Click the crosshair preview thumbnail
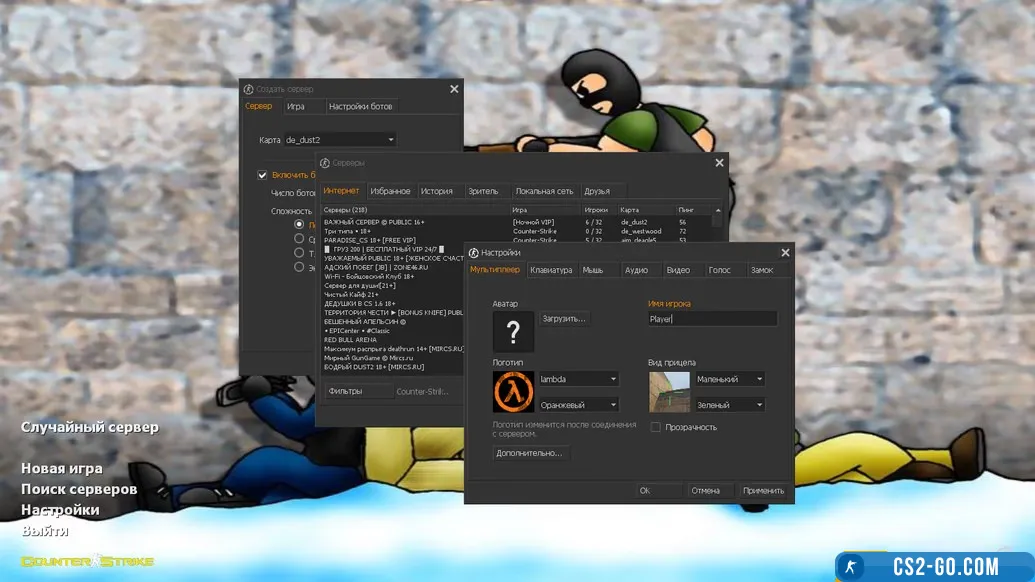 pos(669,391)
